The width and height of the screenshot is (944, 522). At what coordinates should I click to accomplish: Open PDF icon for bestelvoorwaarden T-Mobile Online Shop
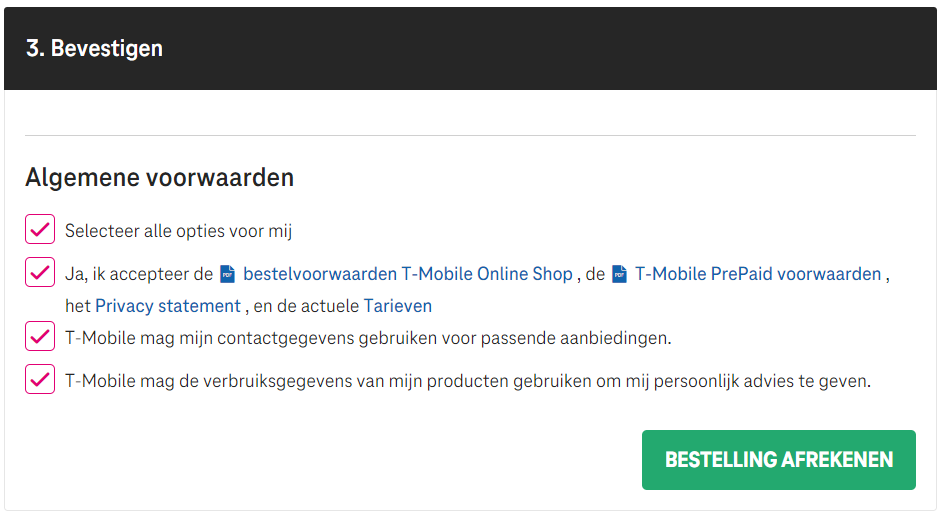[228, 275]
